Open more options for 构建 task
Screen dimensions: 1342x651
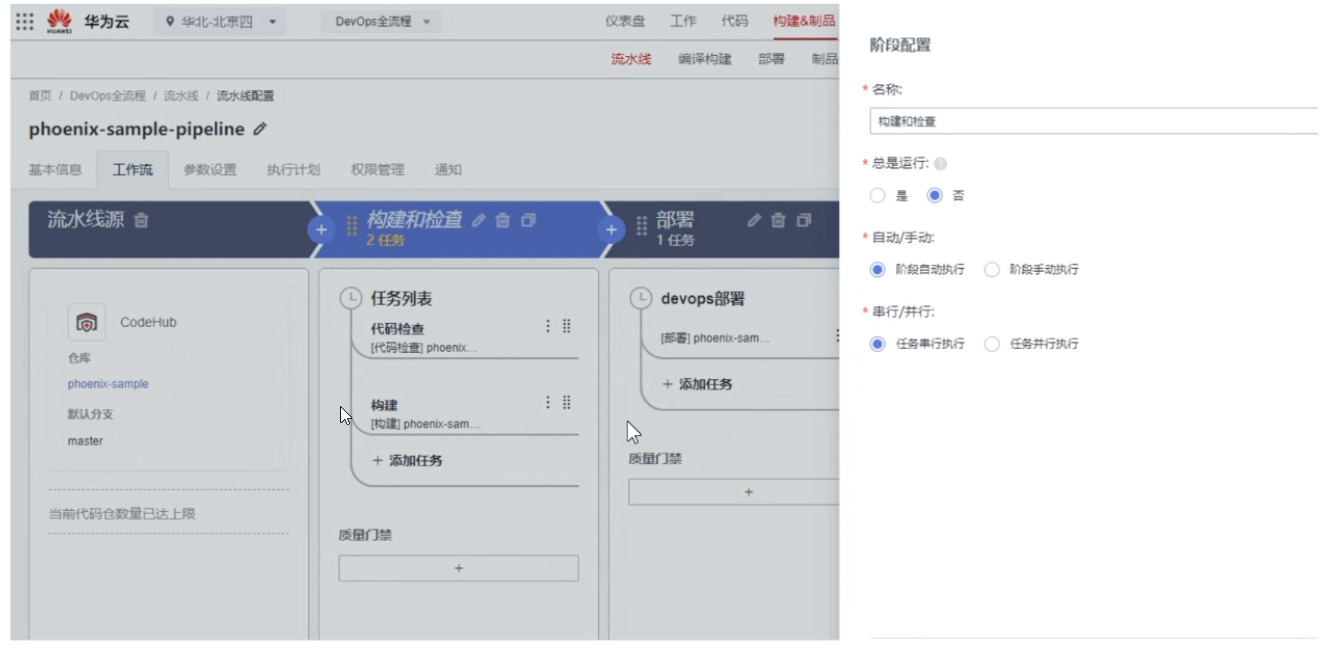[547, 403]
